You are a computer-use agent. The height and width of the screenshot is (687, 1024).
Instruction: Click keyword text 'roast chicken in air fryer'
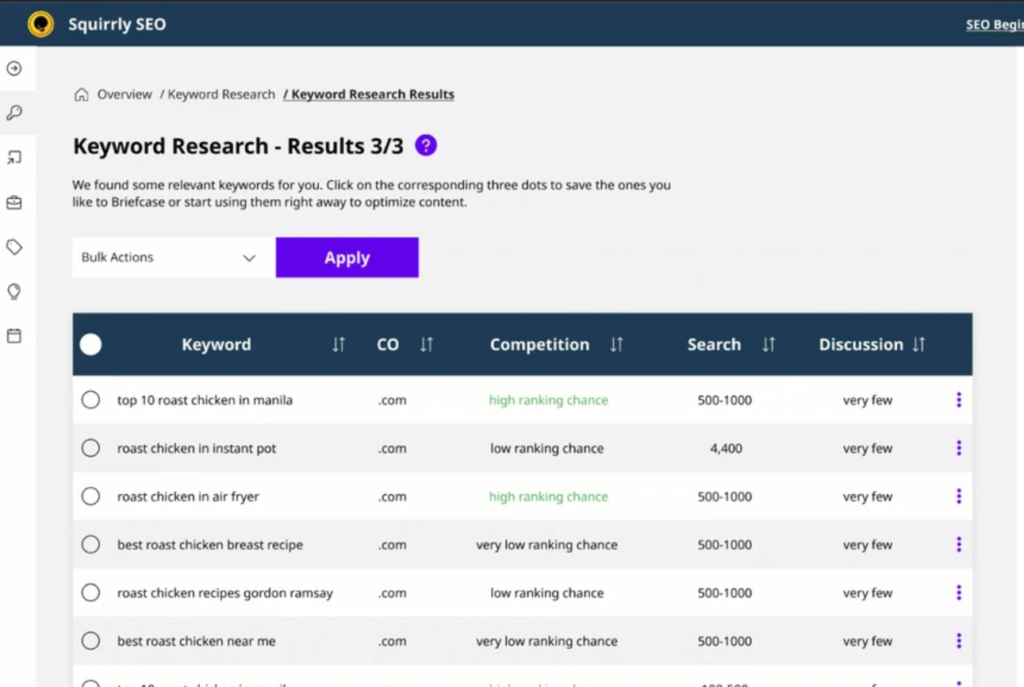[188, 496]
